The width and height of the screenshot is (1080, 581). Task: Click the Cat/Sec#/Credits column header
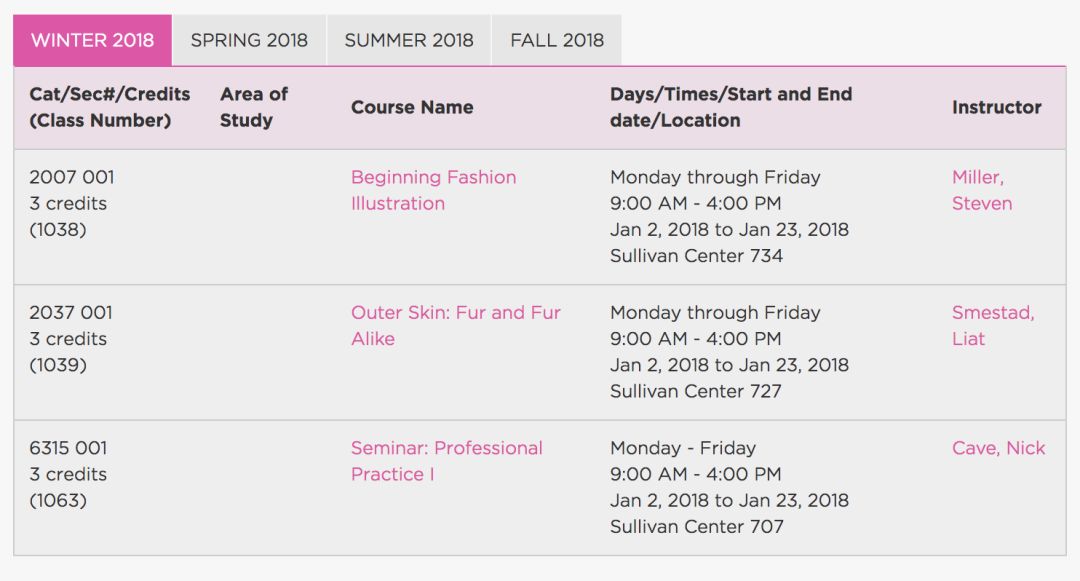tap(110, 107)
